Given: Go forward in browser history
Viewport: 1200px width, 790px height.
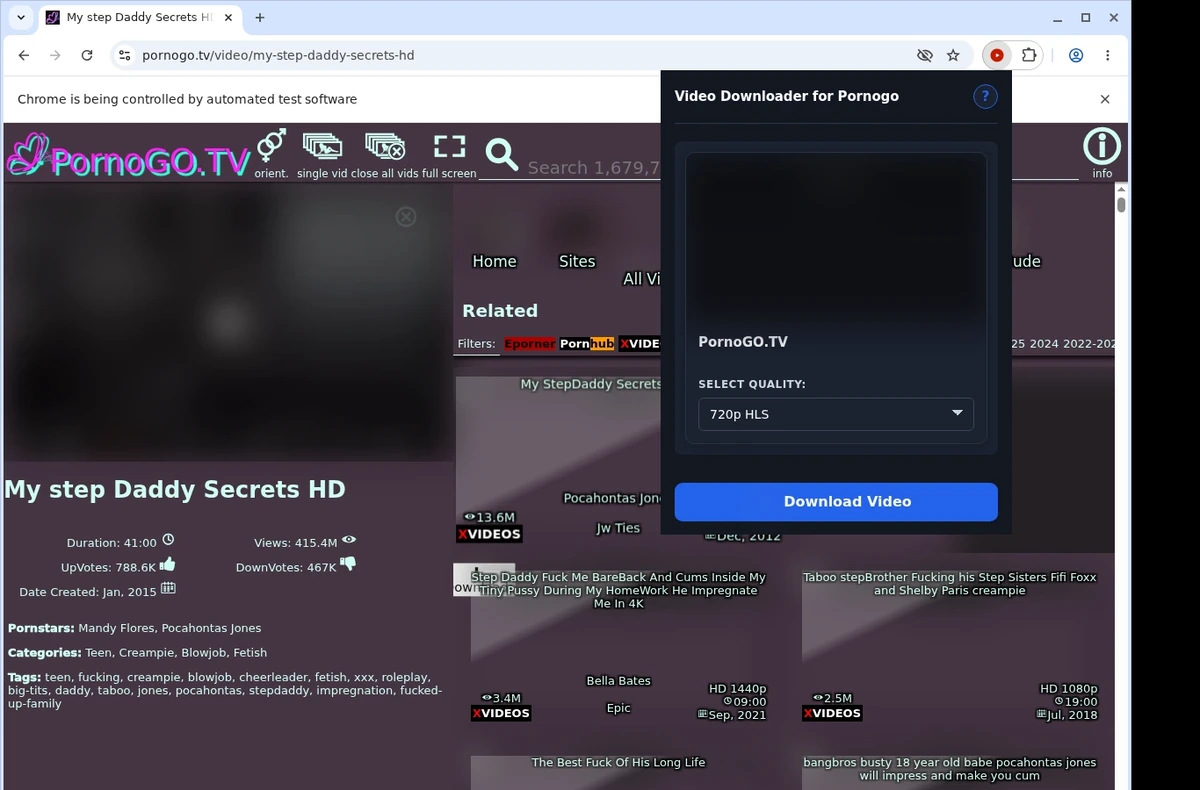Looking at the screenshot, I should (x=55, y=56).
